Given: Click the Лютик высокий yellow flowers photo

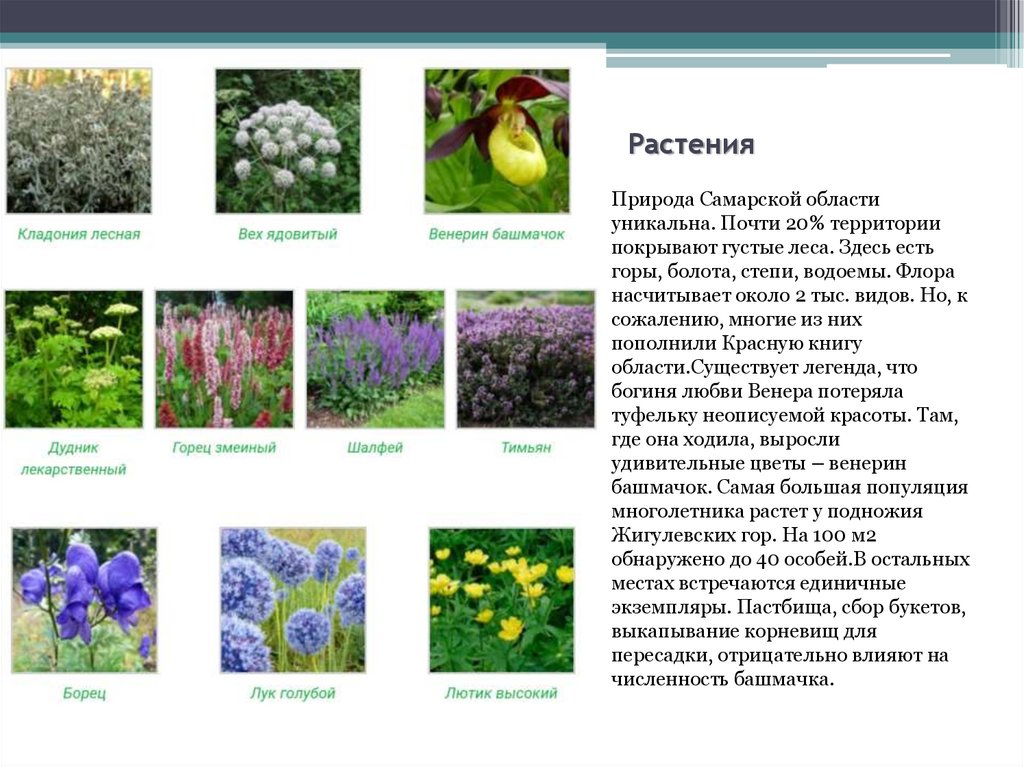Looking at the screenshot, I should (502, 600).
